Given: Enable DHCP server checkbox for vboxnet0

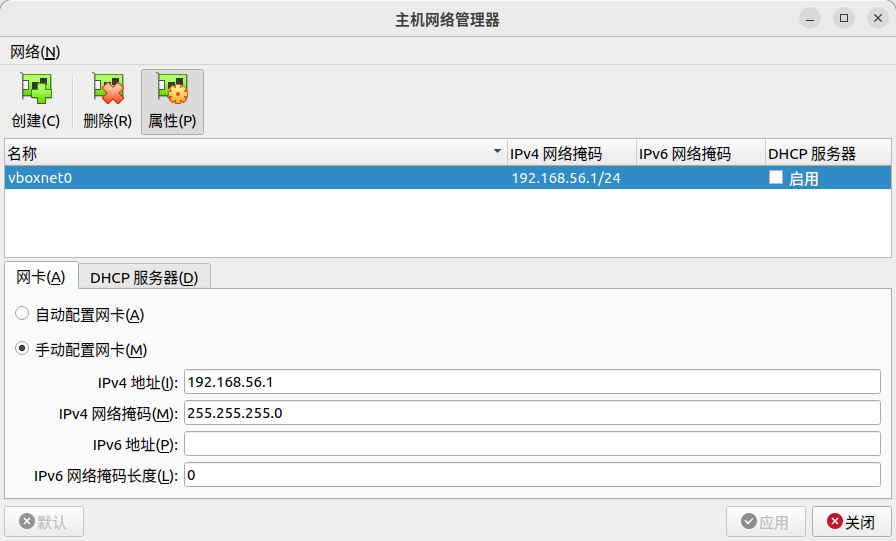Looking at the screenshot, I should (776, 178).
